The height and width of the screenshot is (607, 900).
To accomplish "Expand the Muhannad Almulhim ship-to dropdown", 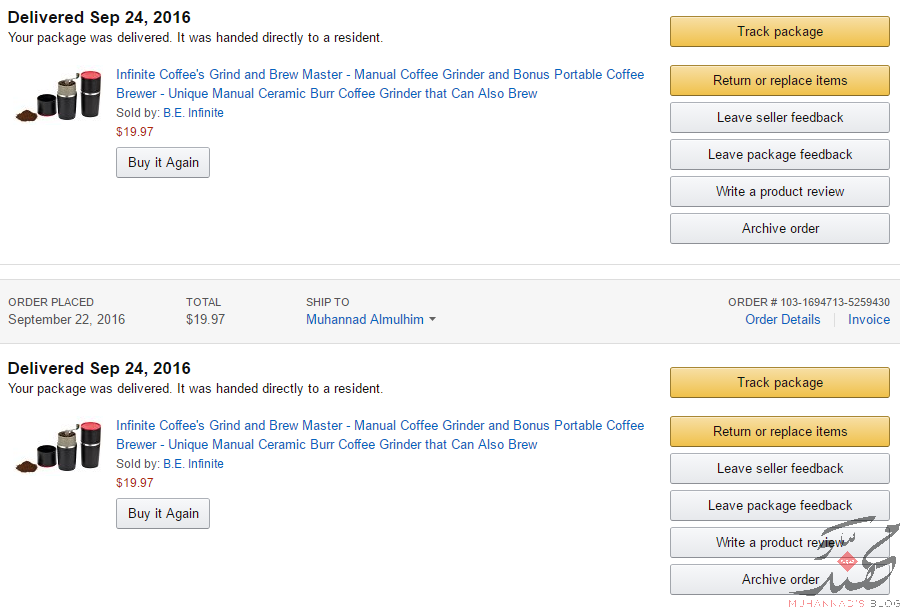I will pos(371,320).
